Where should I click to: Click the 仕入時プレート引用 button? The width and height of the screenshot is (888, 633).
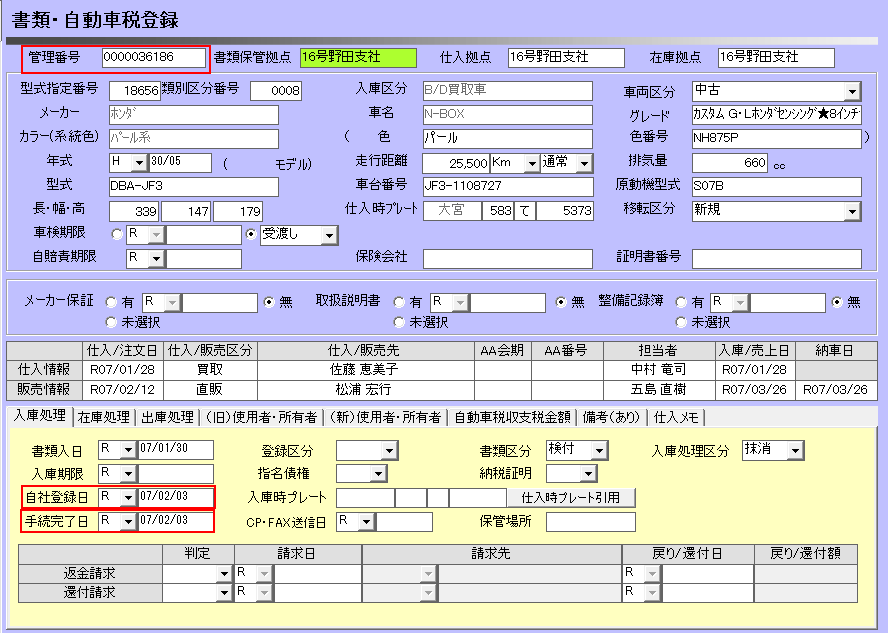[x=571, y=498]
